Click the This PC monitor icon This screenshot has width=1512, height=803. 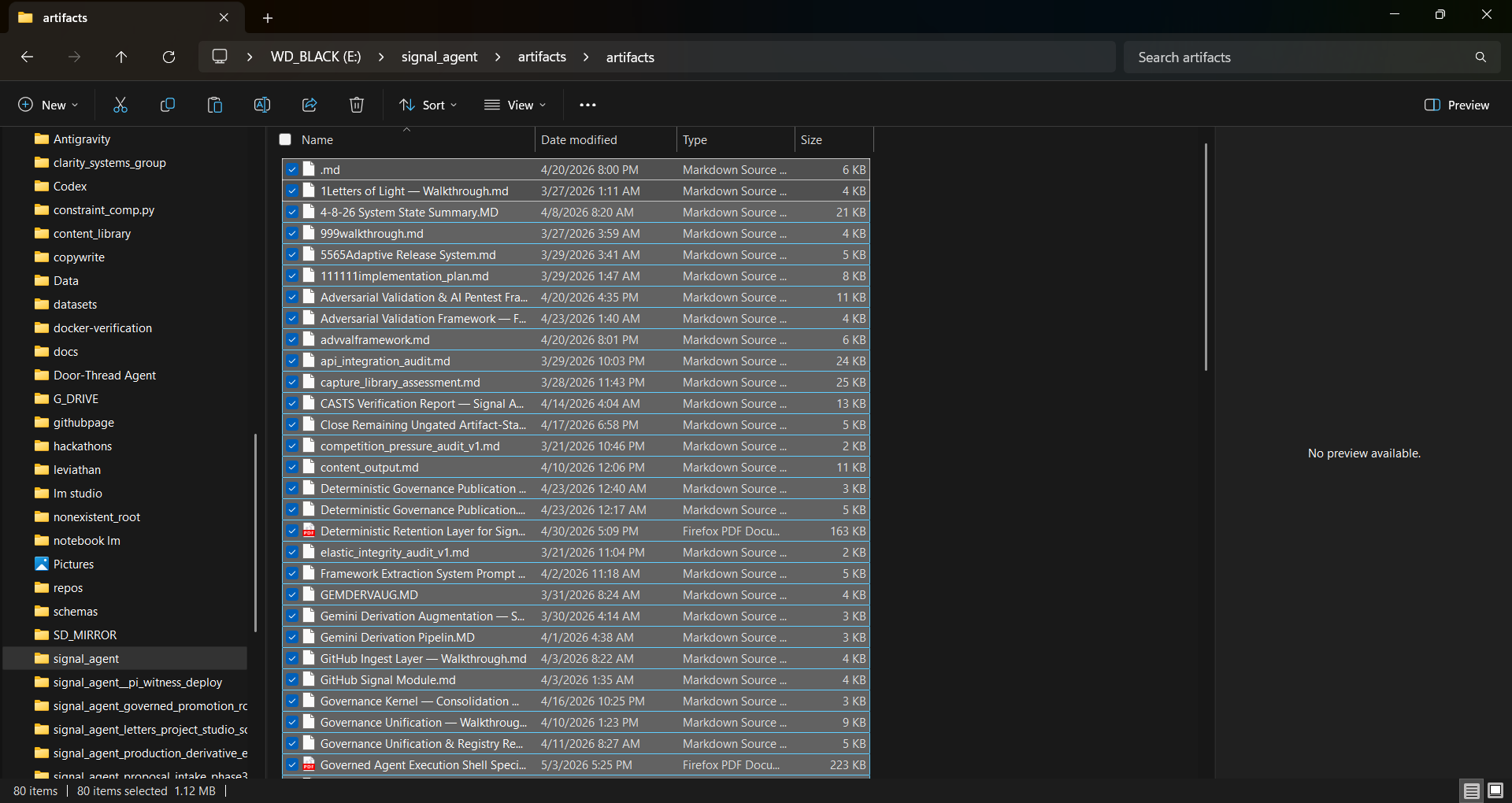click(x=220, y=57)
